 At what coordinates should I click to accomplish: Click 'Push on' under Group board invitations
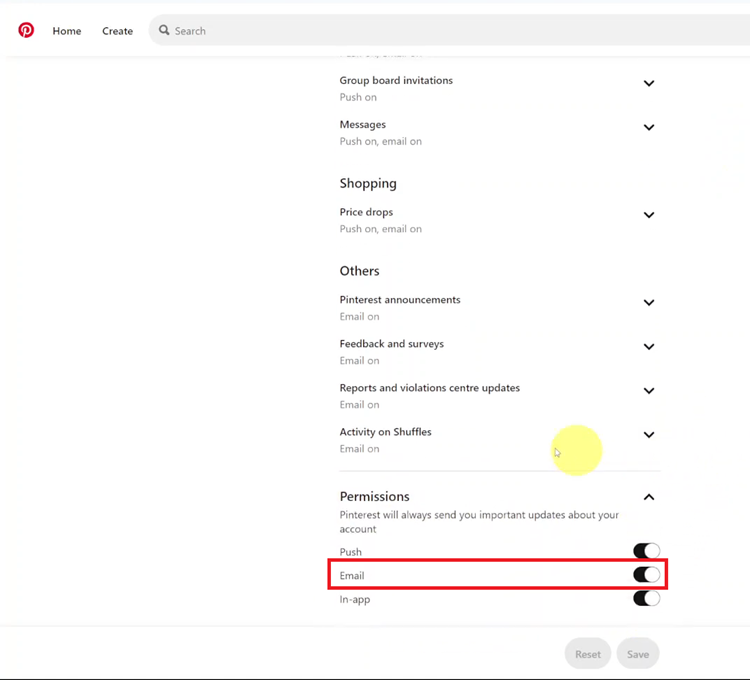coord(358,97)
